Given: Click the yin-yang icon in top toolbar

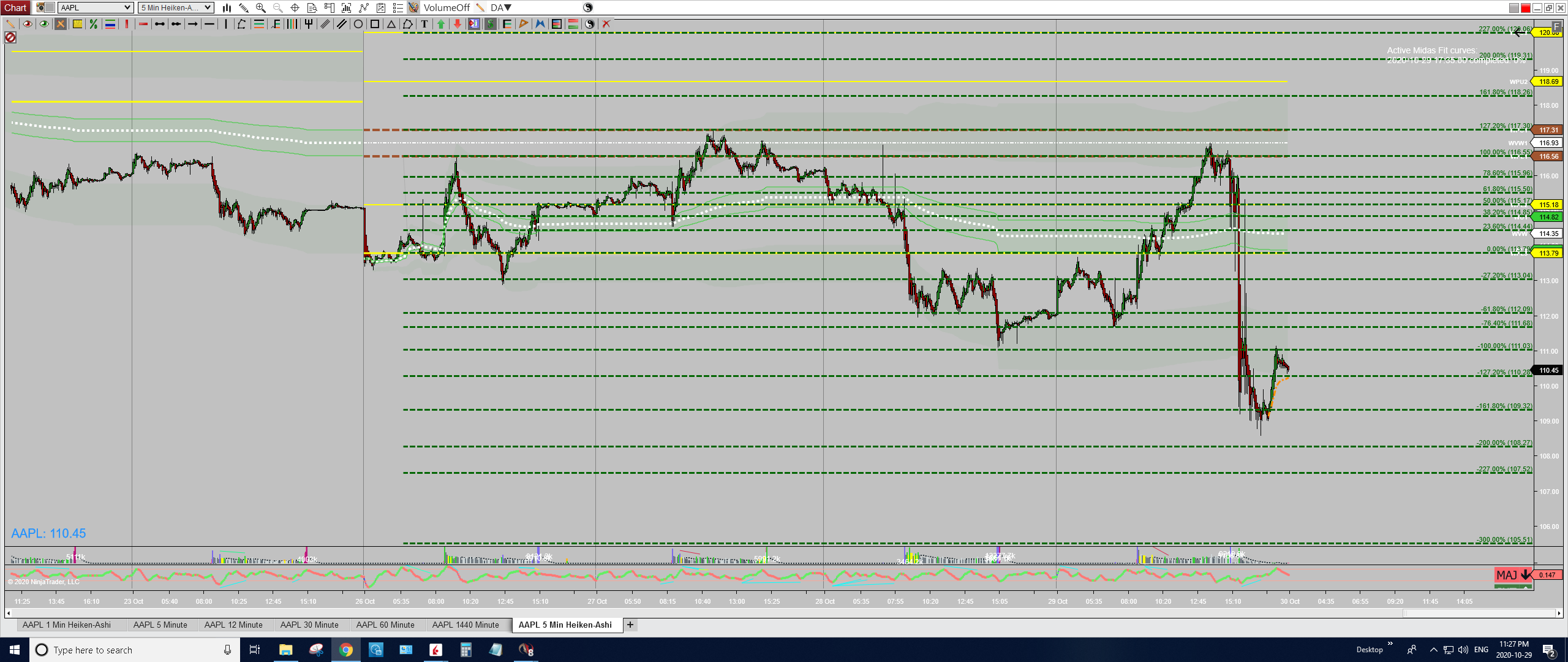Looking at the screenshot, I should (x=588, y=7).
